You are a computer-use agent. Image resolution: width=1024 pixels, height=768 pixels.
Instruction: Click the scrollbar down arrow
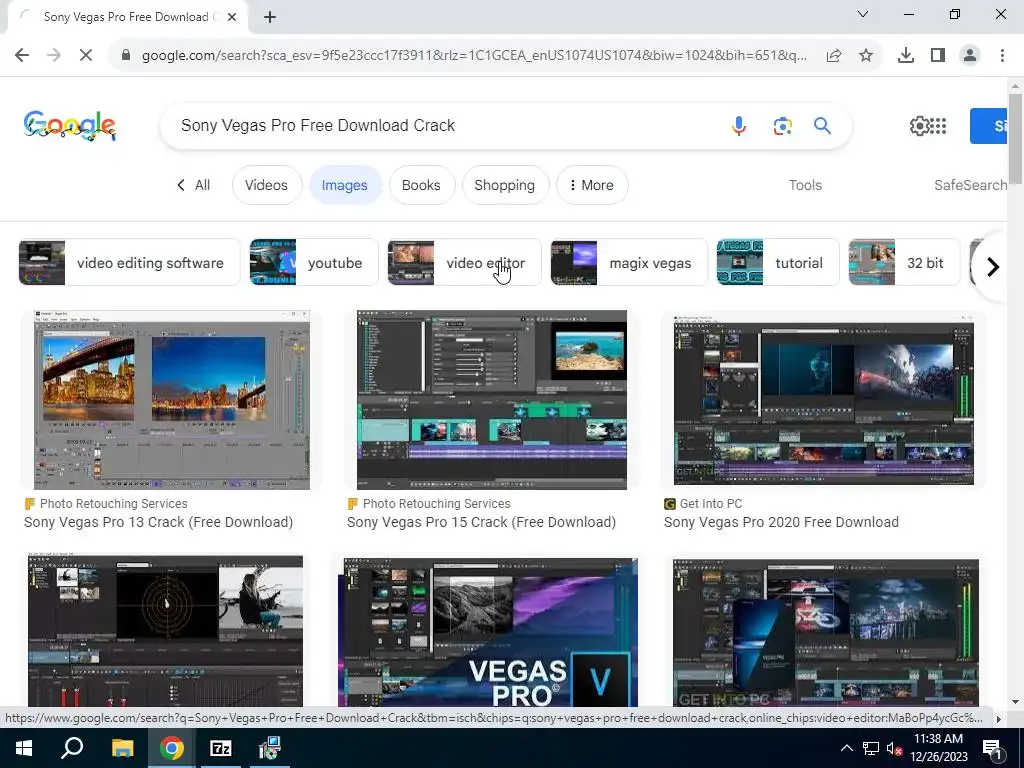tap(1015, 703)
